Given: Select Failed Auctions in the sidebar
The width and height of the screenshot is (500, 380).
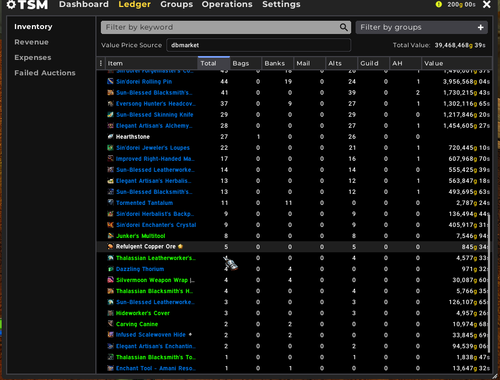Looking at the screenshot, I should click(45, 73).
